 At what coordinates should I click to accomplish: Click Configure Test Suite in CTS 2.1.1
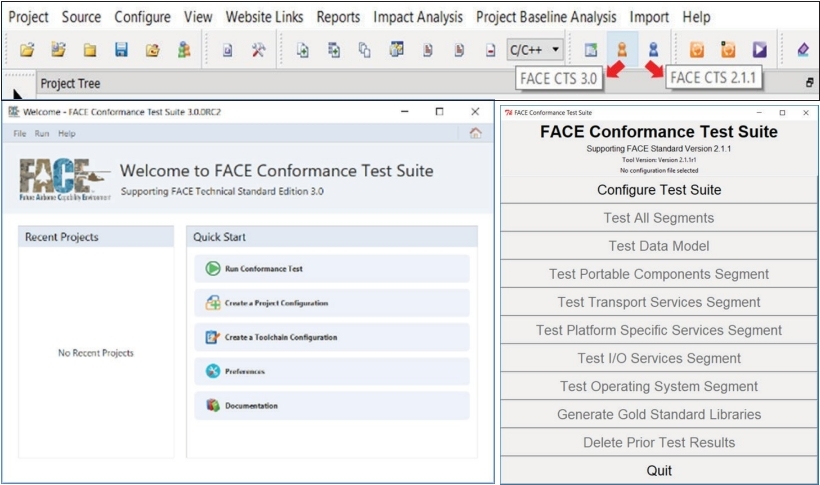[x=659, y=190]
